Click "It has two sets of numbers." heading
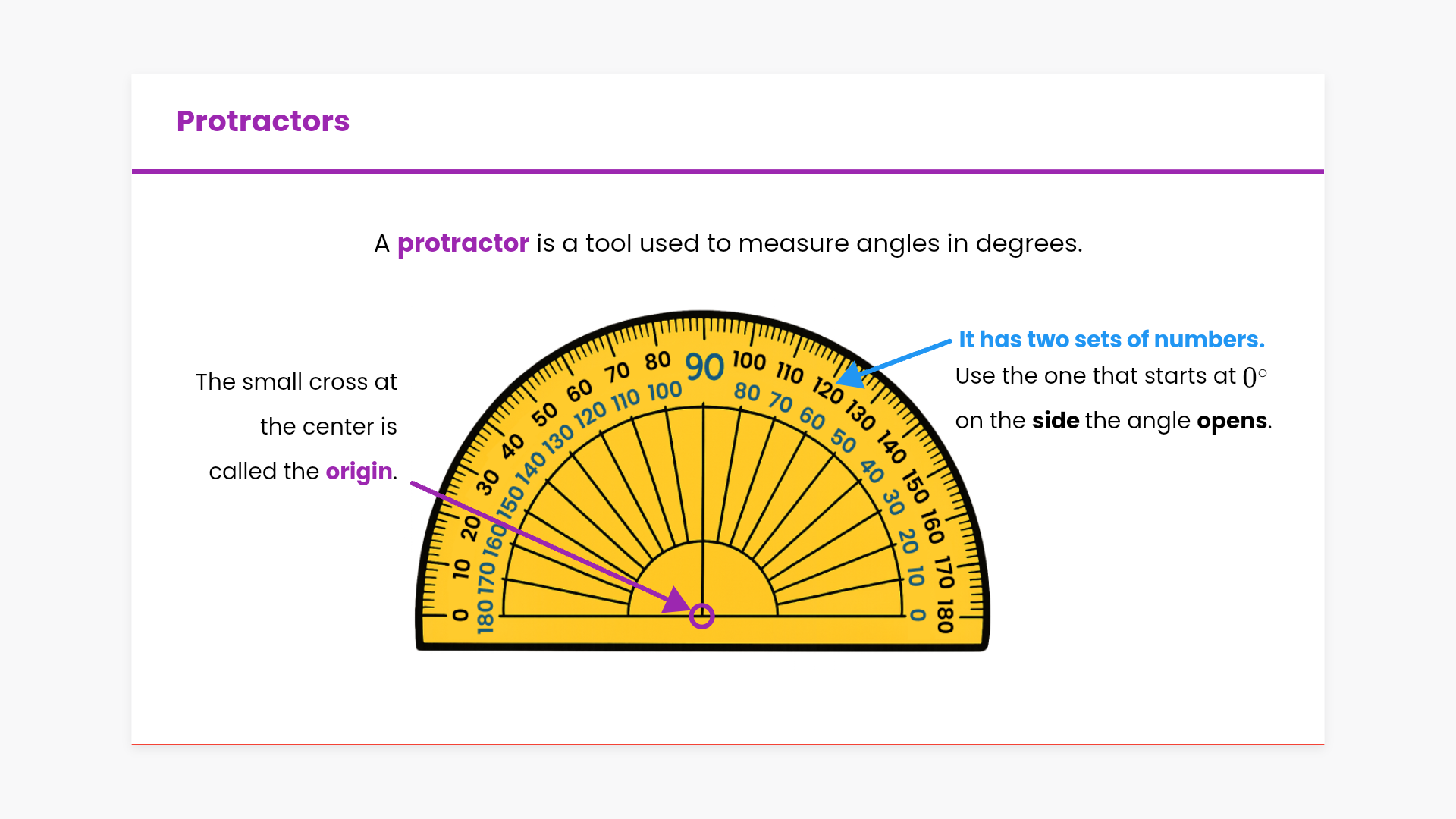Image resolution: width=1456 pixels, height=819 pixels. (x=1111, y=340)
